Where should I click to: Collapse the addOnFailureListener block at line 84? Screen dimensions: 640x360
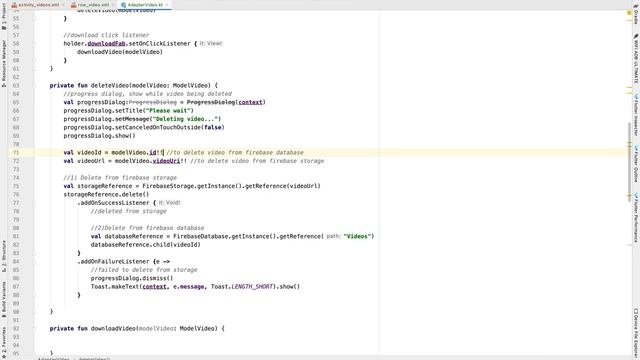(34, 262)
